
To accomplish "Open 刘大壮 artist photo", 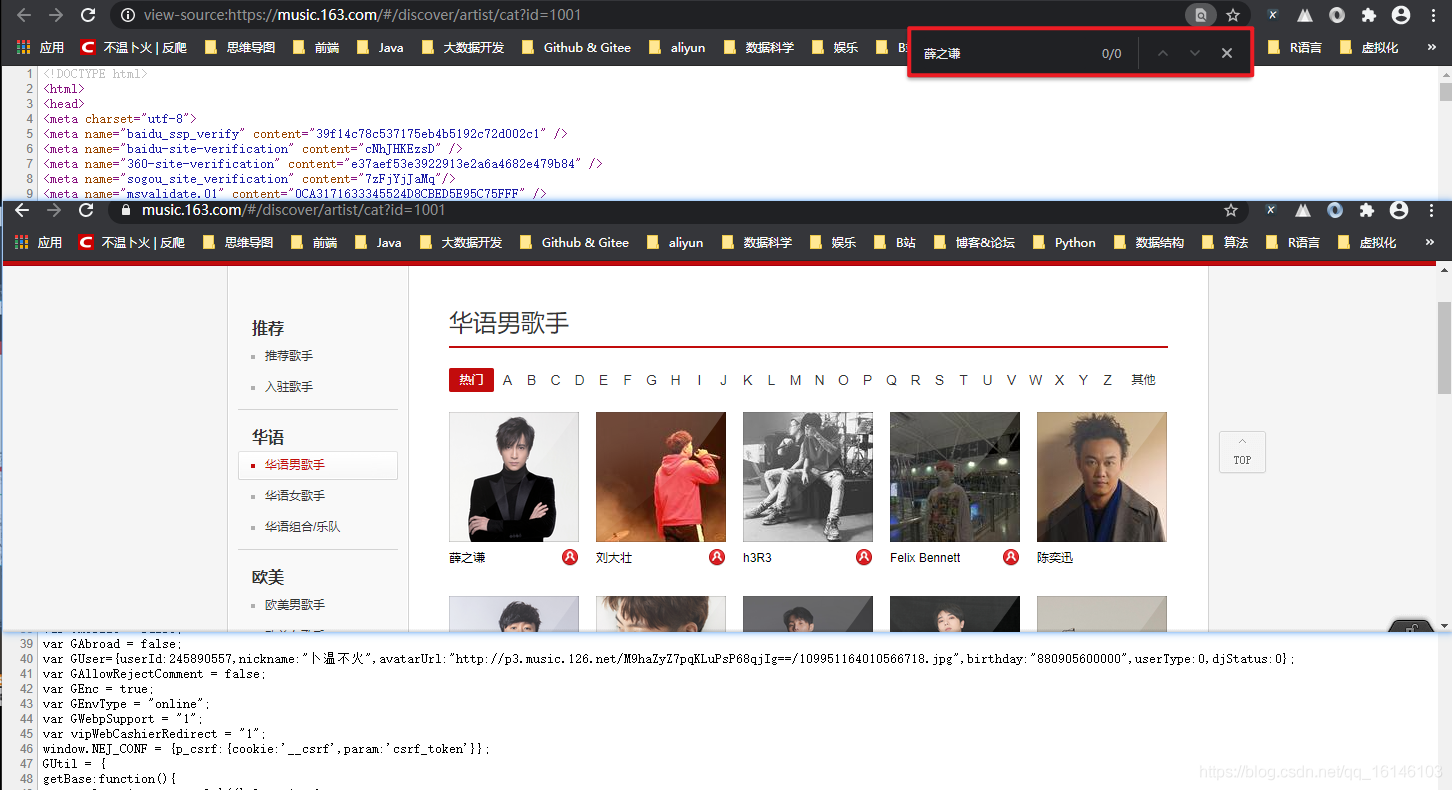I will click(x=661, y=477).
